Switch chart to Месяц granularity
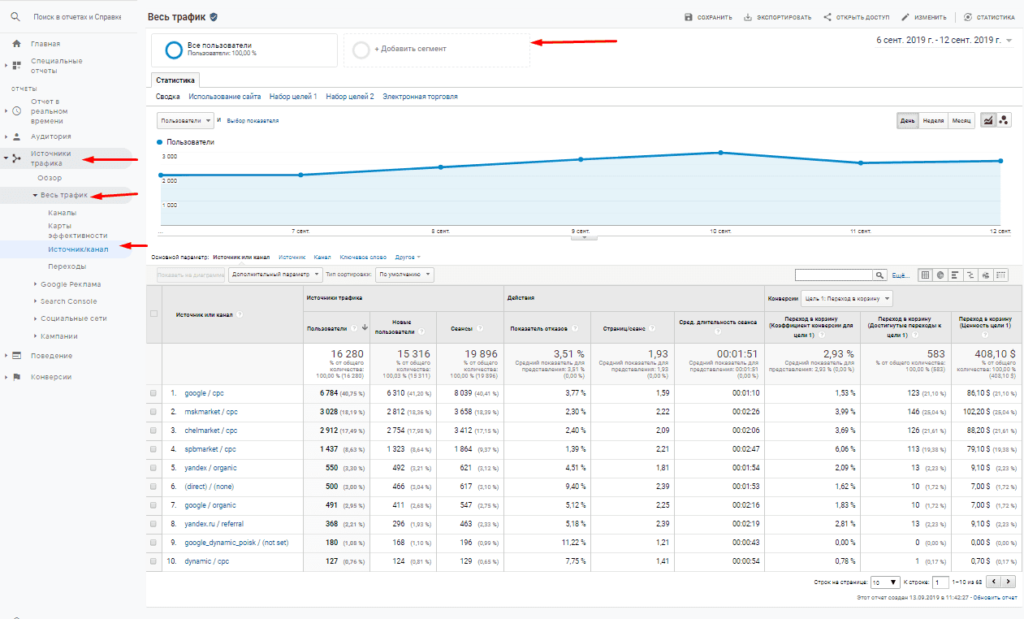1024x619 pixels. click(x=961, y=121)
